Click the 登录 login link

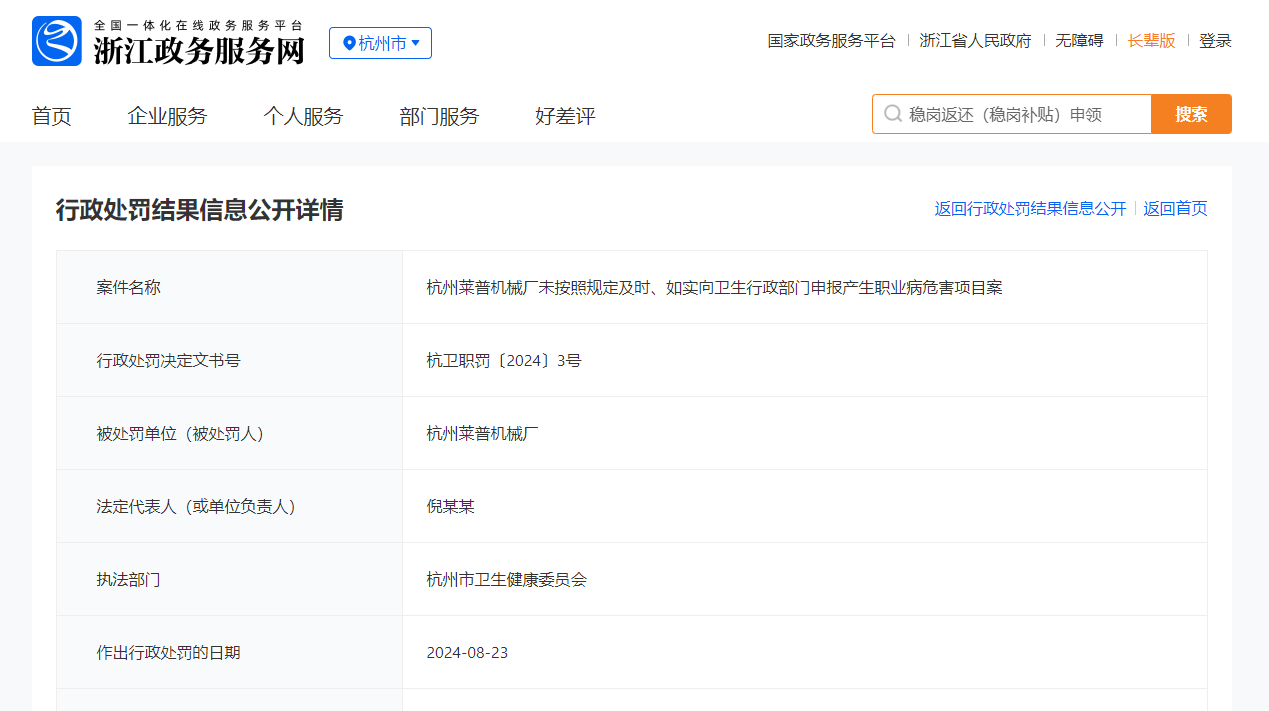1215,41
